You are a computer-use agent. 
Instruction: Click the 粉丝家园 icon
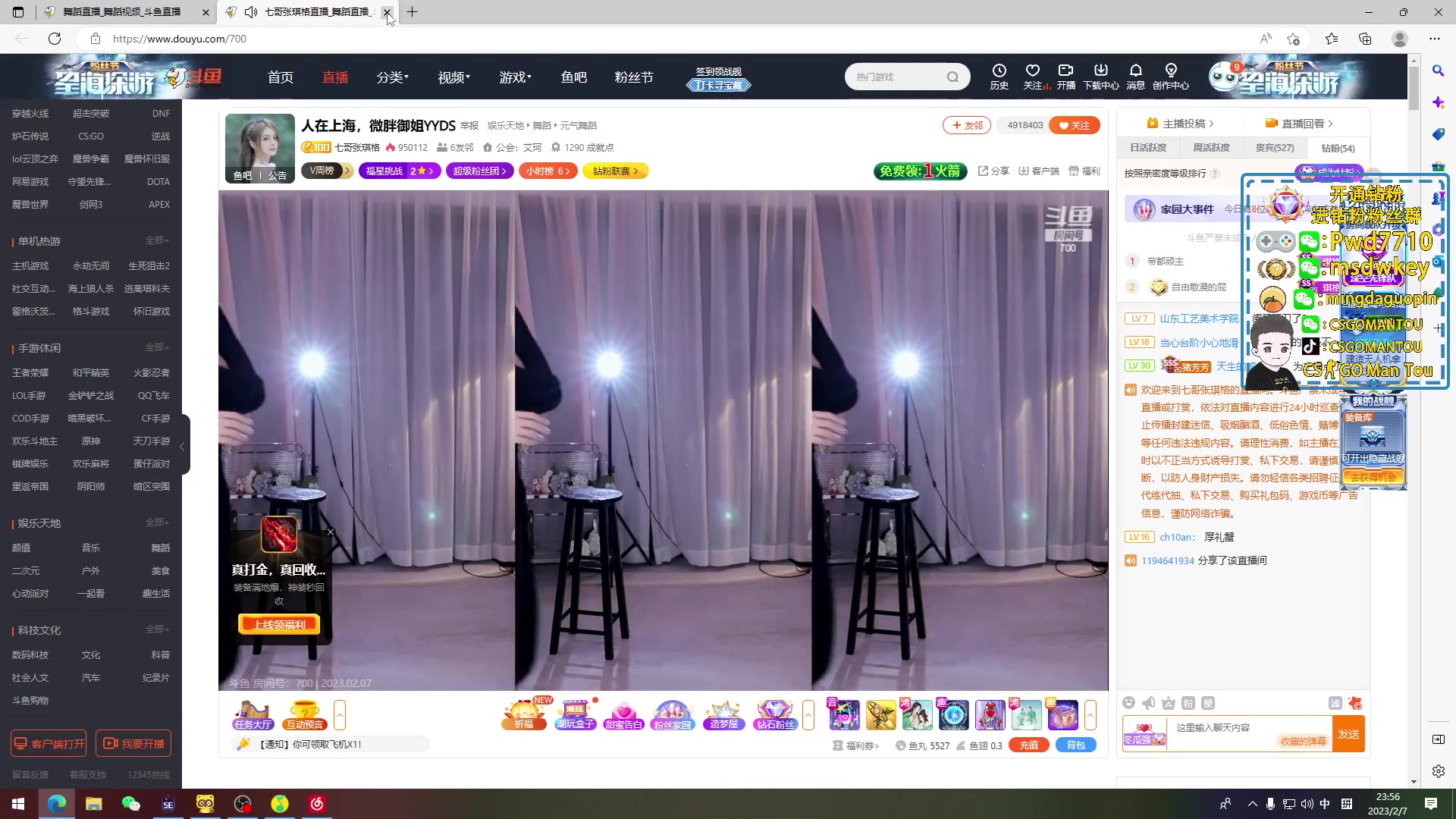tap(673, 714)
